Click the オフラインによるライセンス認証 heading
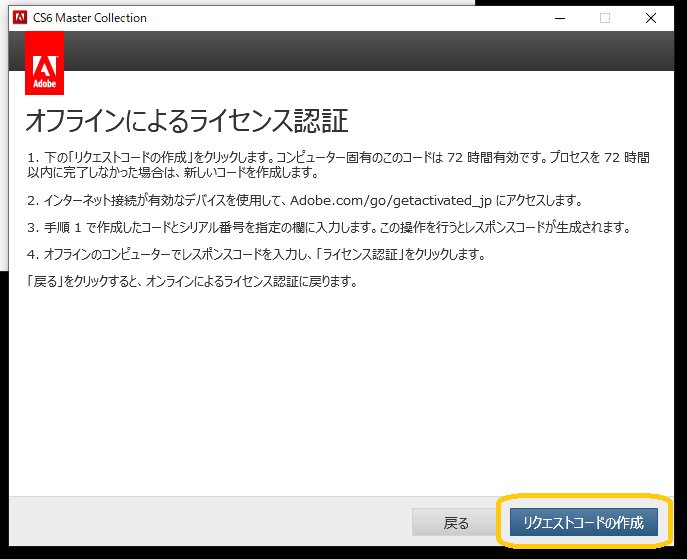Screen dimensions: 687x559 187,121
